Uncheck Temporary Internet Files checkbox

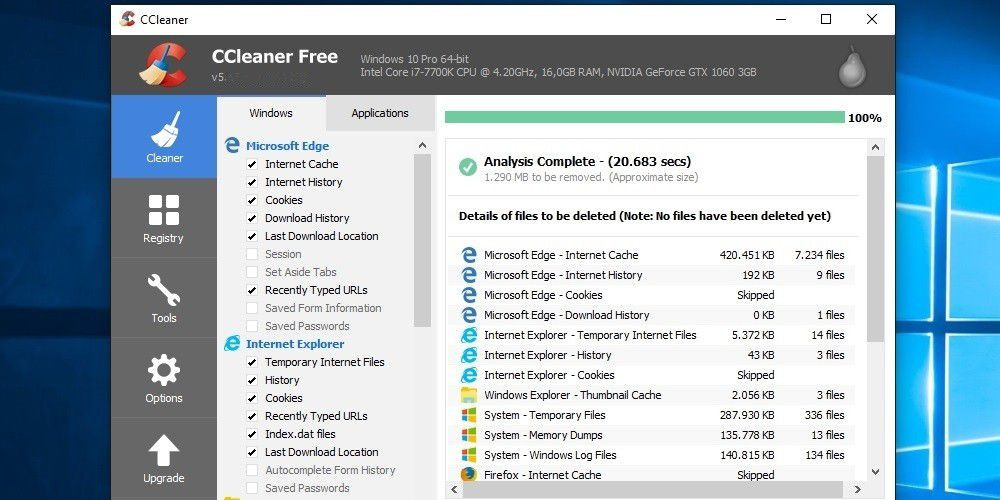click(252, 362)
